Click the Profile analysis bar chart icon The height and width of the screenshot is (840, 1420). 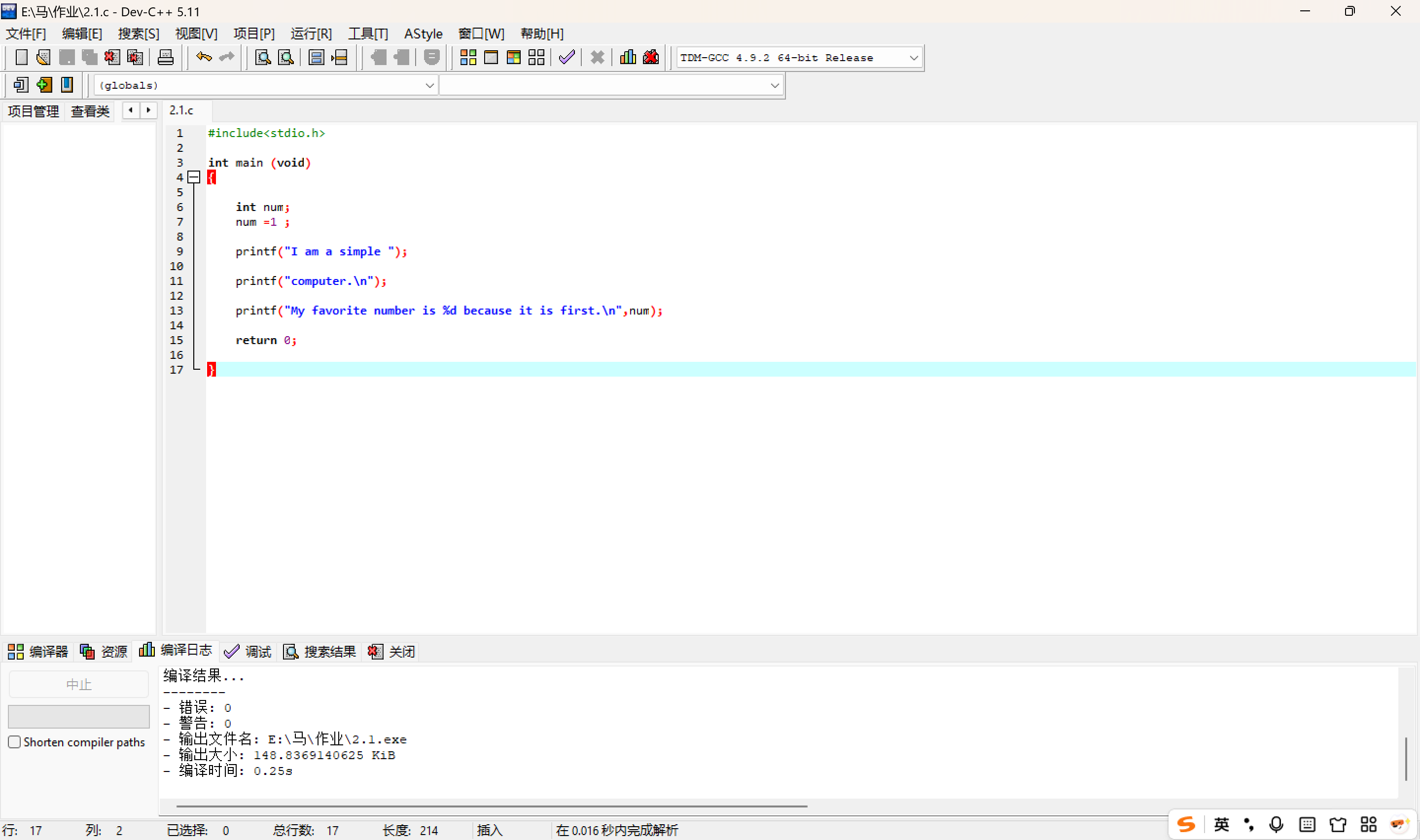tap(628, 57)
